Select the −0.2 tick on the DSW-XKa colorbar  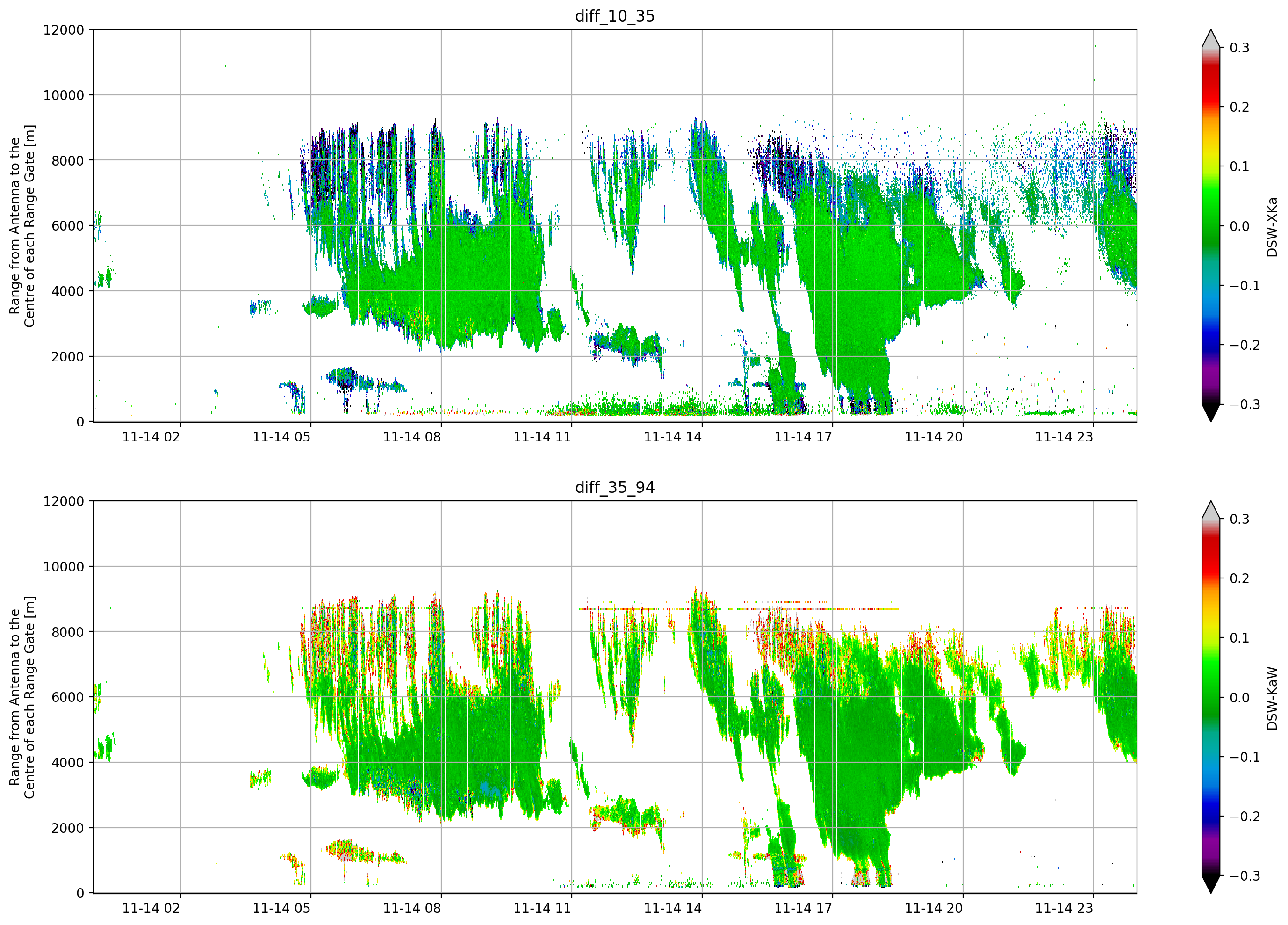coord(1245,346)
